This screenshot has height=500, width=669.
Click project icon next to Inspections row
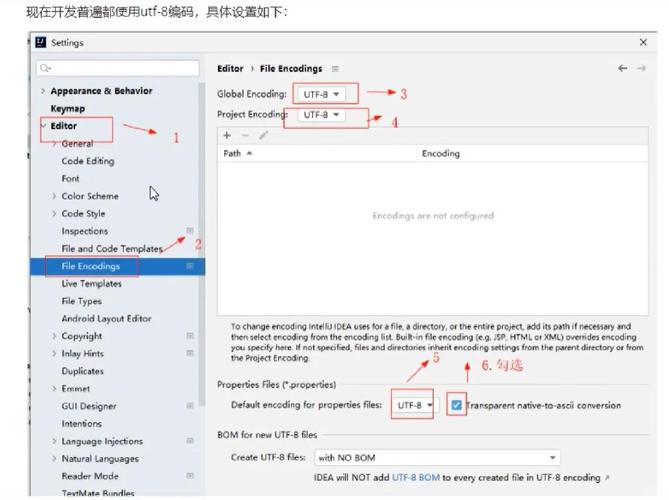click(190, 231)
